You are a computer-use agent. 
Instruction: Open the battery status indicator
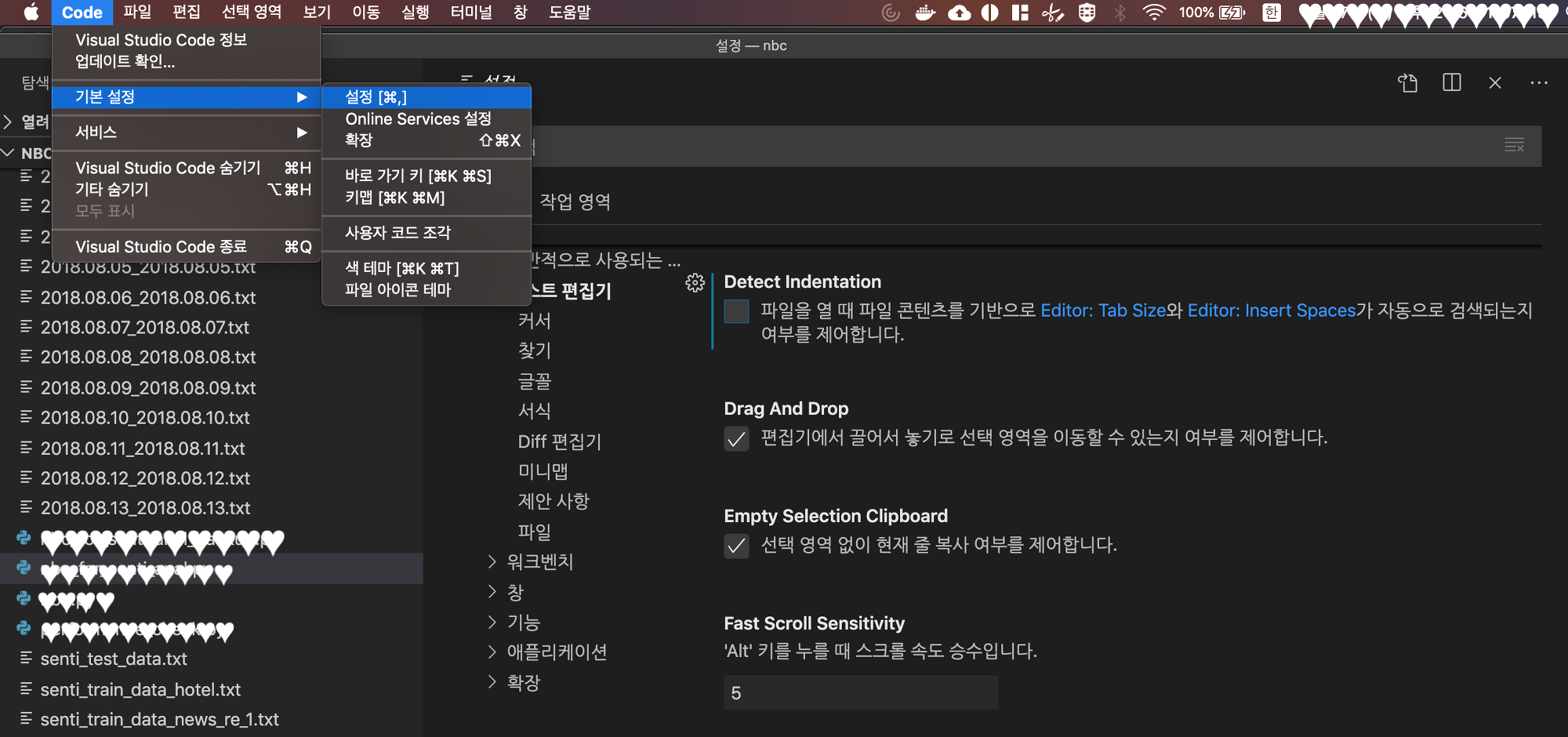coord(1231,13)
